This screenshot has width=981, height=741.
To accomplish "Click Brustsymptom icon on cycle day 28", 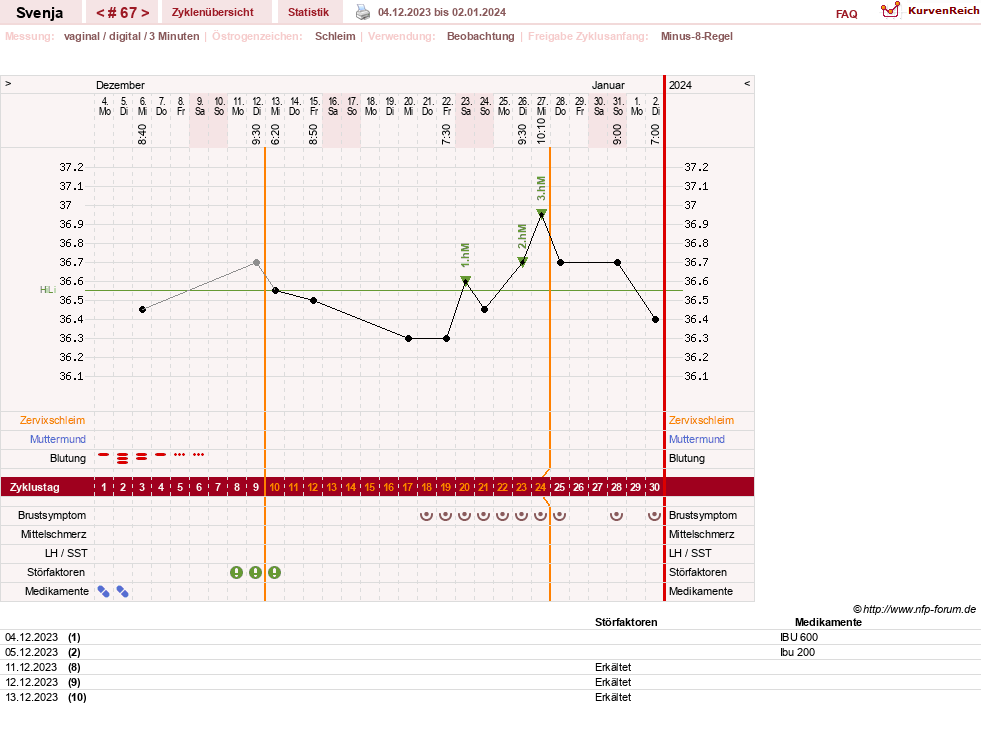I will tap(616, 515).
